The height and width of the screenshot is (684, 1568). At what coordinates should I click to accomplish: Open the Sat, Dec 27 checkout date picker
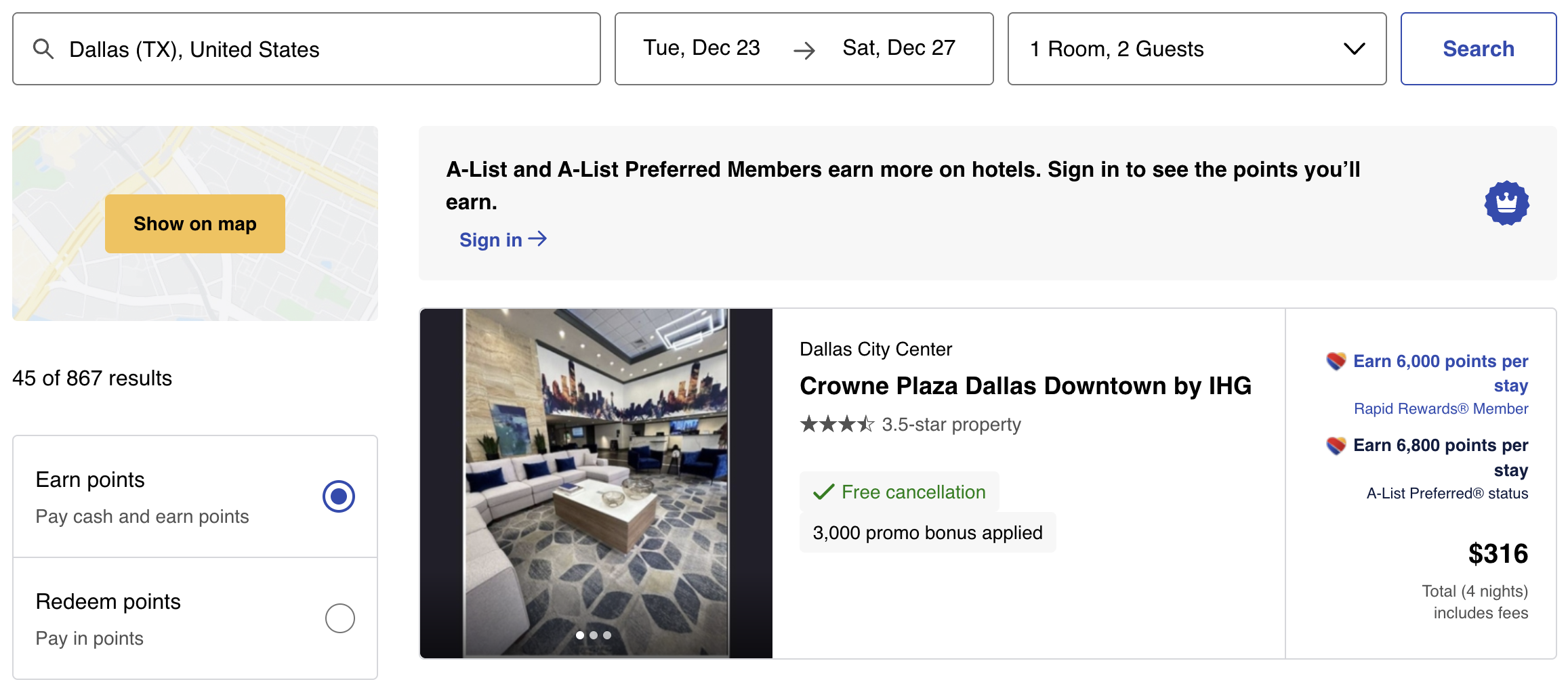(898, 48)
